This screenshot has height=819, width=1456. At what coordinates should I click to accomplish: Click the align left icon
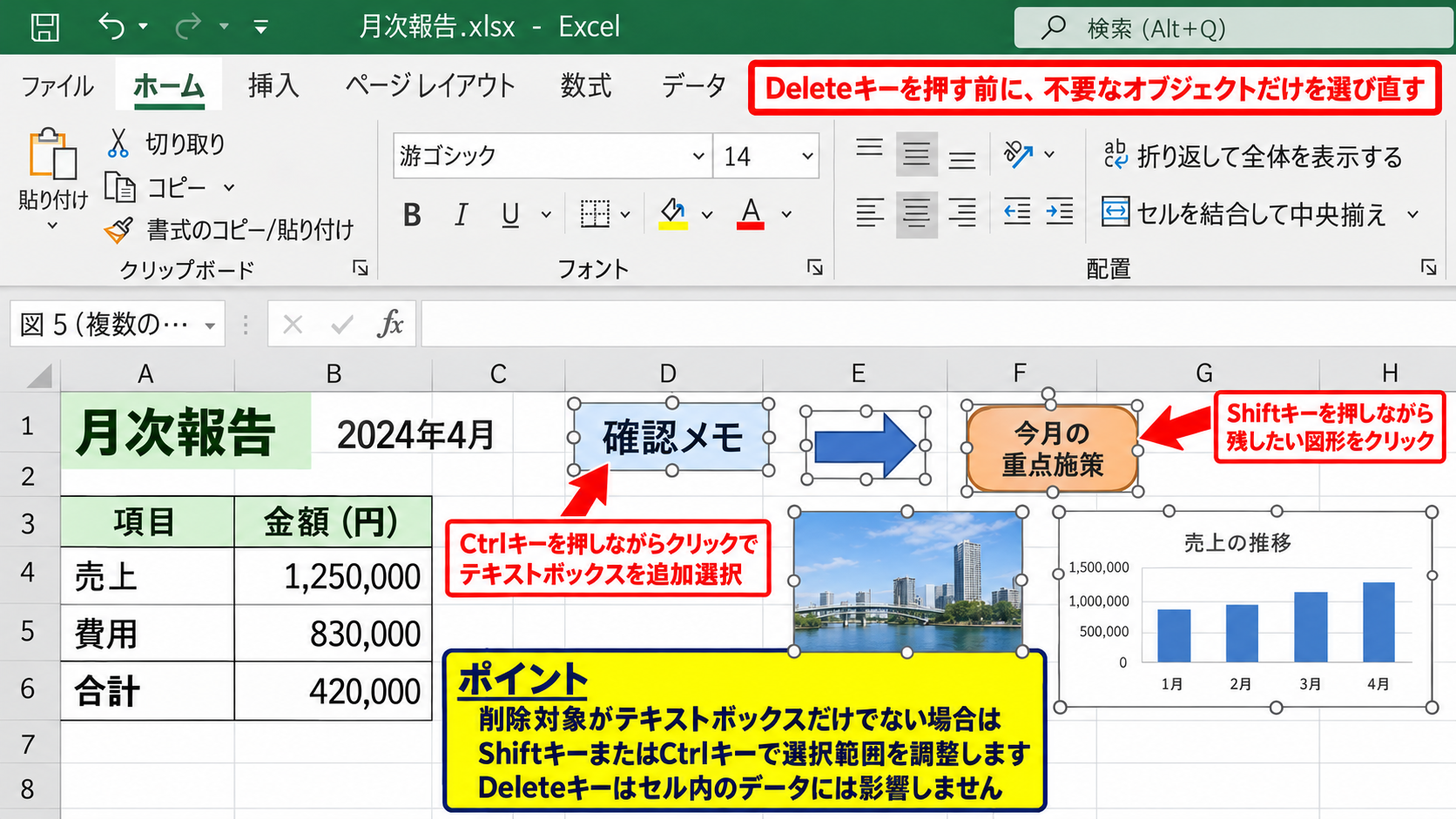[x=869, y=212]
